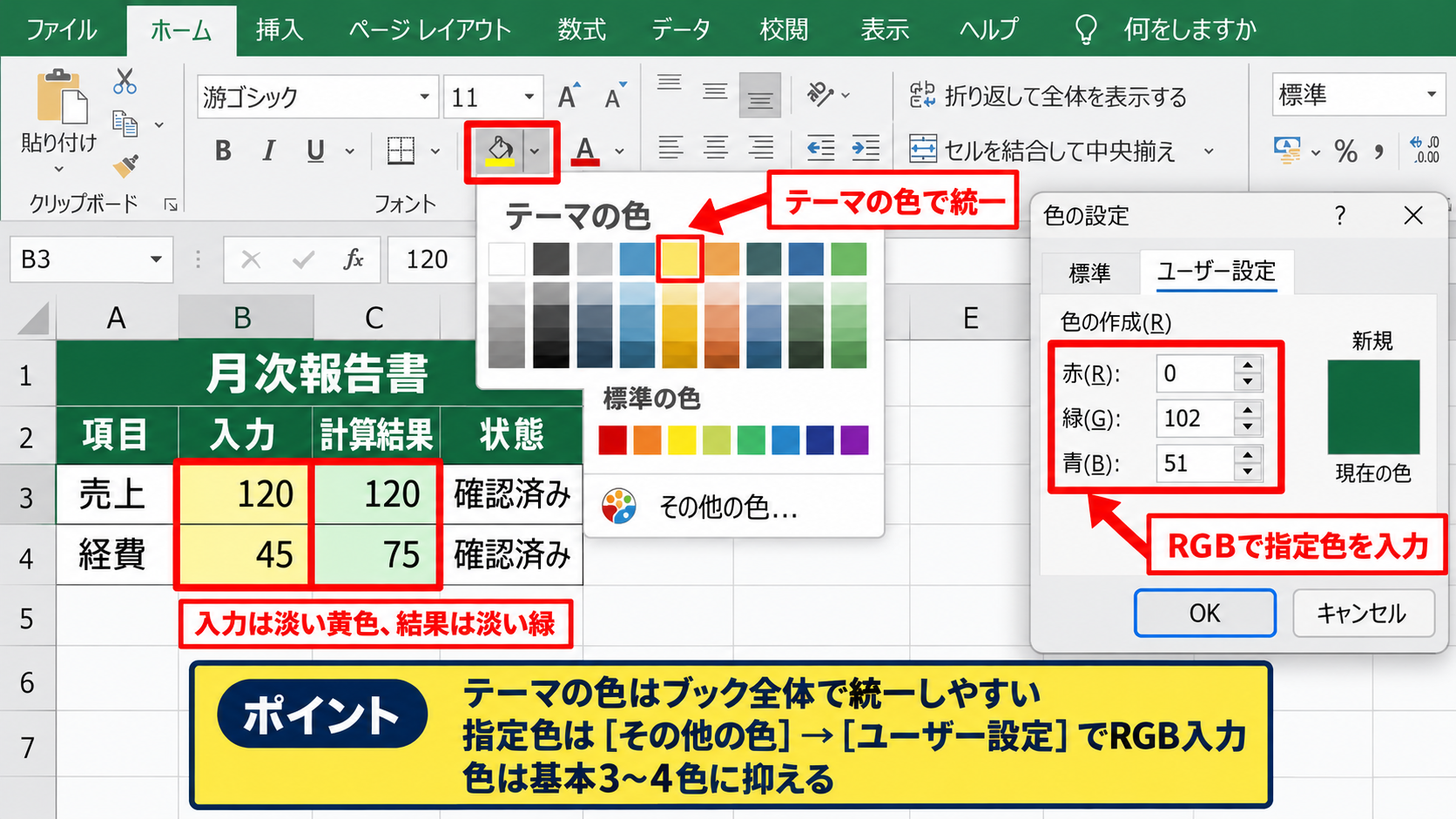
Task: Open the 挿入 ribbon tab
Action: click(x=280, y=30)
